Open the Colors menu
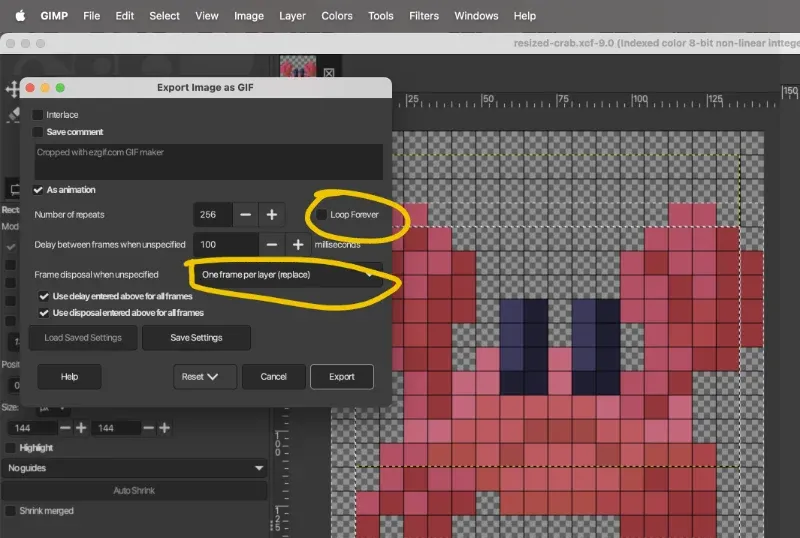 pos(337,16)
